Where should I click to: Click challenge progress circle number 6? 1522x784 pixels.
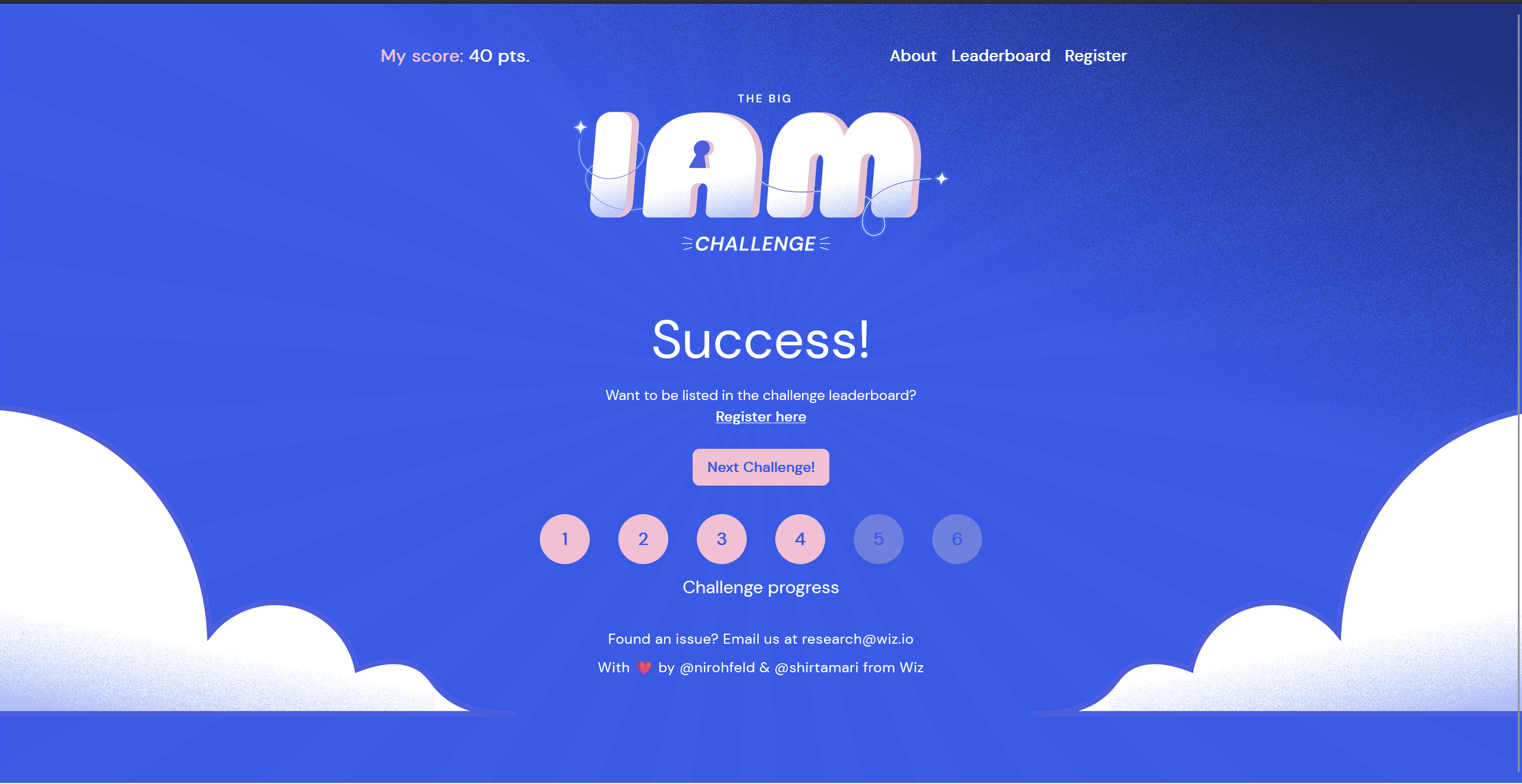pos(958,539)
